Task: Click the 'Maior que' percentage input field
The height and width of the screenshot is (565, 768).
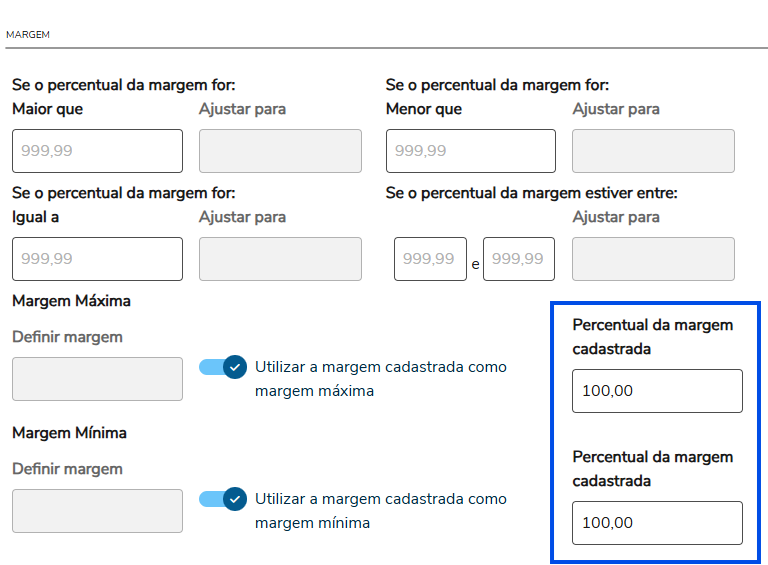Action: (x=97, y=151)
